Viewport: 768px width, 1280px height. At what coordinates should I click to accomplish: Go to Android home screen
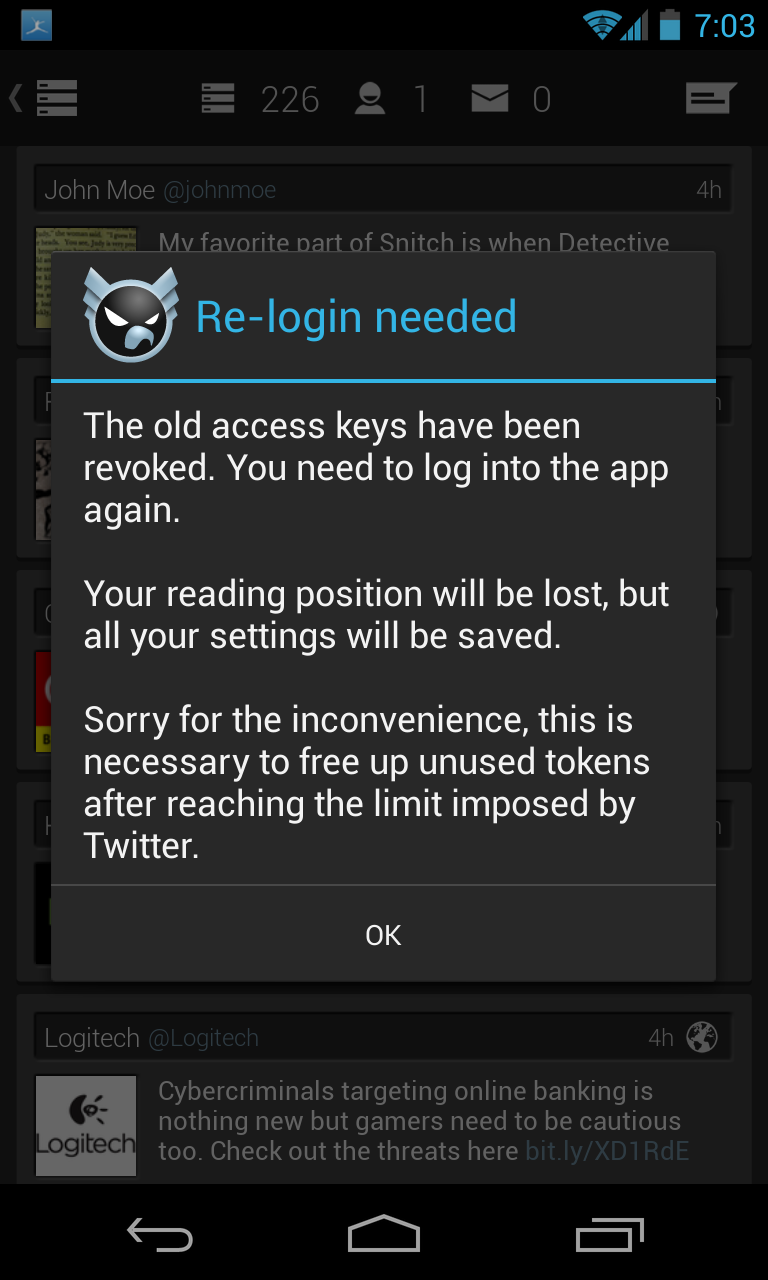[384, 1234]
